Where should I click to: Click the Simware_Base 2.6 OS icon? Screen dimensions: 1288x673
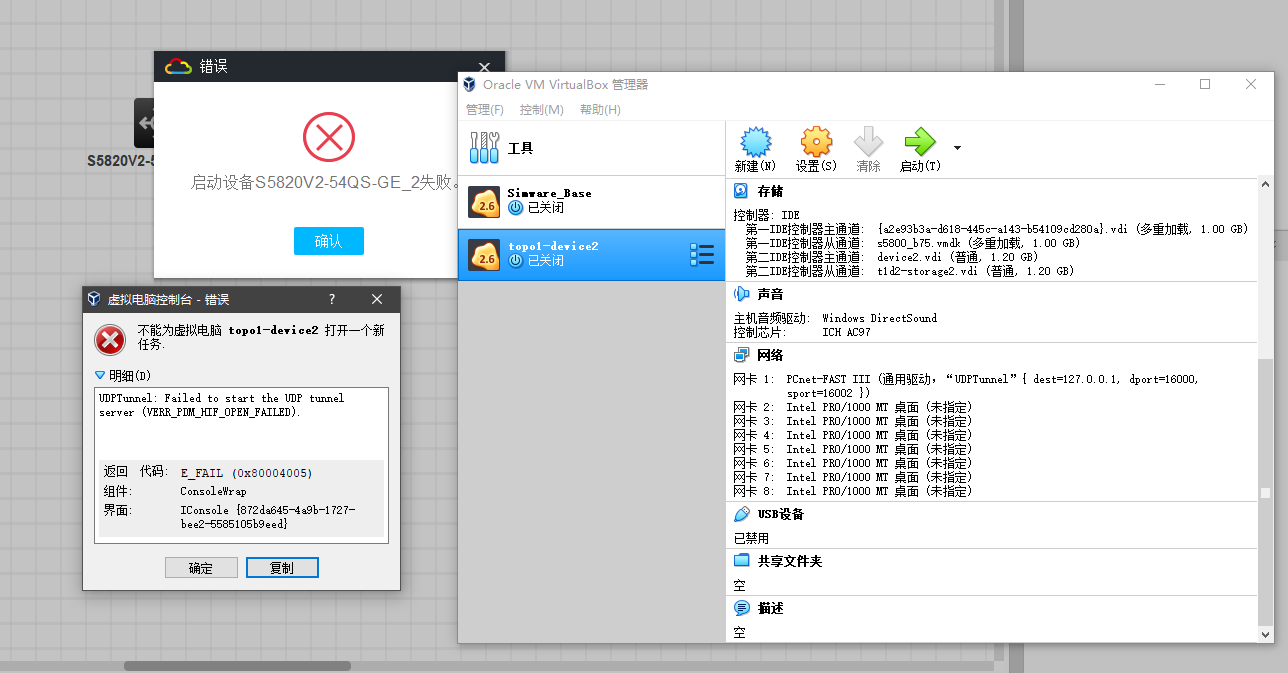(485, 202)
